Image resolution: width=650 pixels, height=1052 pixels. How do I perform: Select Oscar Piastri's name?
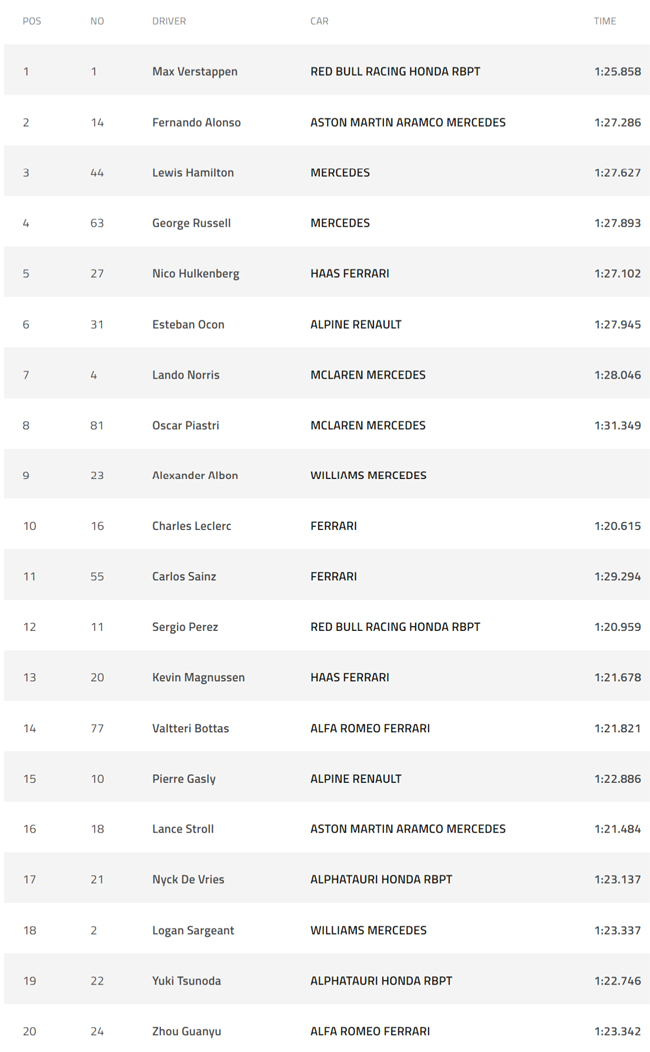point(186,425)
